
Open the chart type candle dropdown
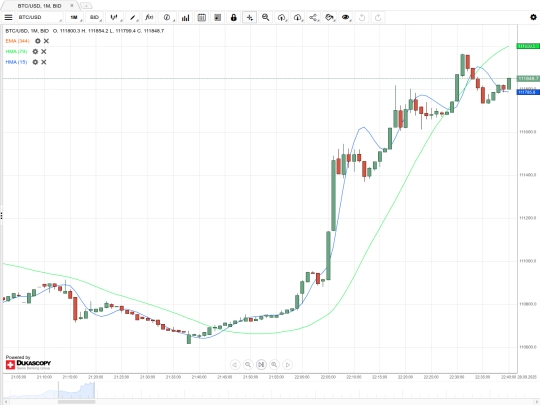[x=114, y=17]
